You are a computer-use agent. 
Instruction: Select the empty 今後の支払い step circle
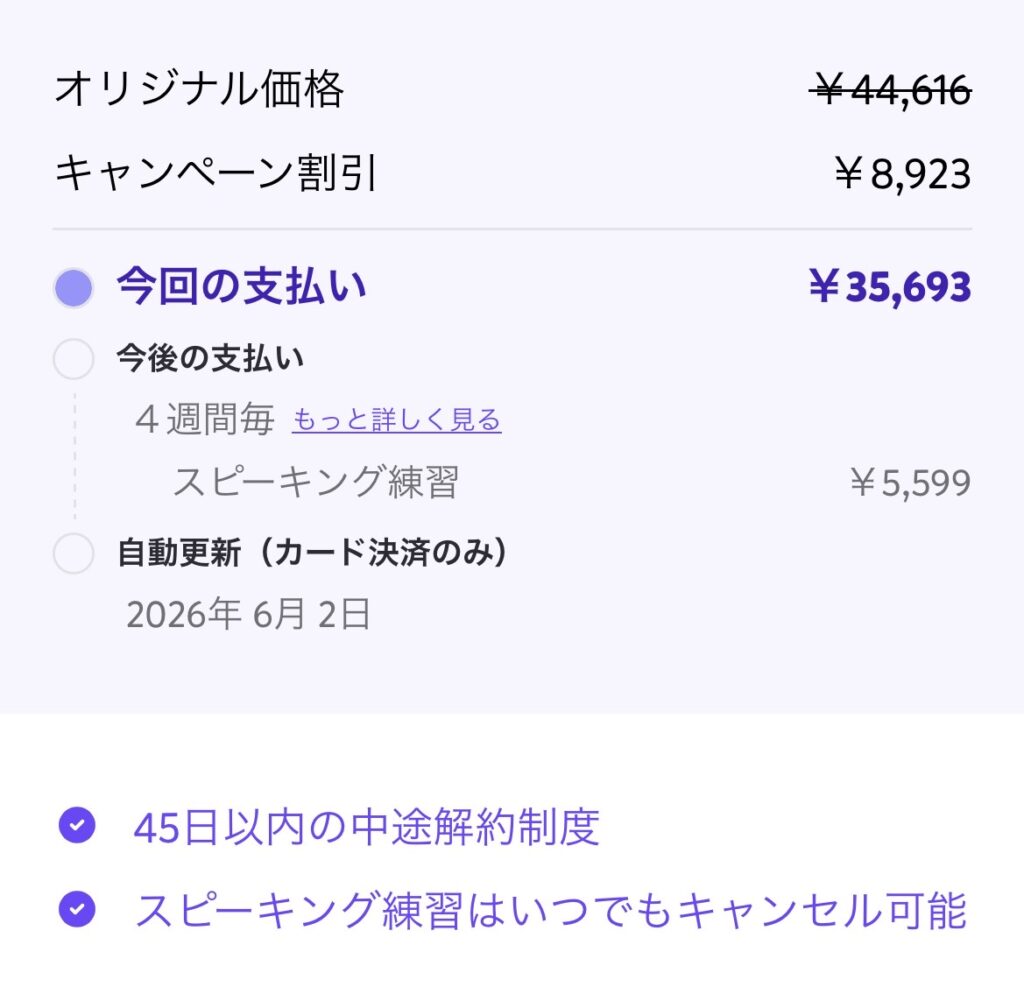click(x=73, y=359)
